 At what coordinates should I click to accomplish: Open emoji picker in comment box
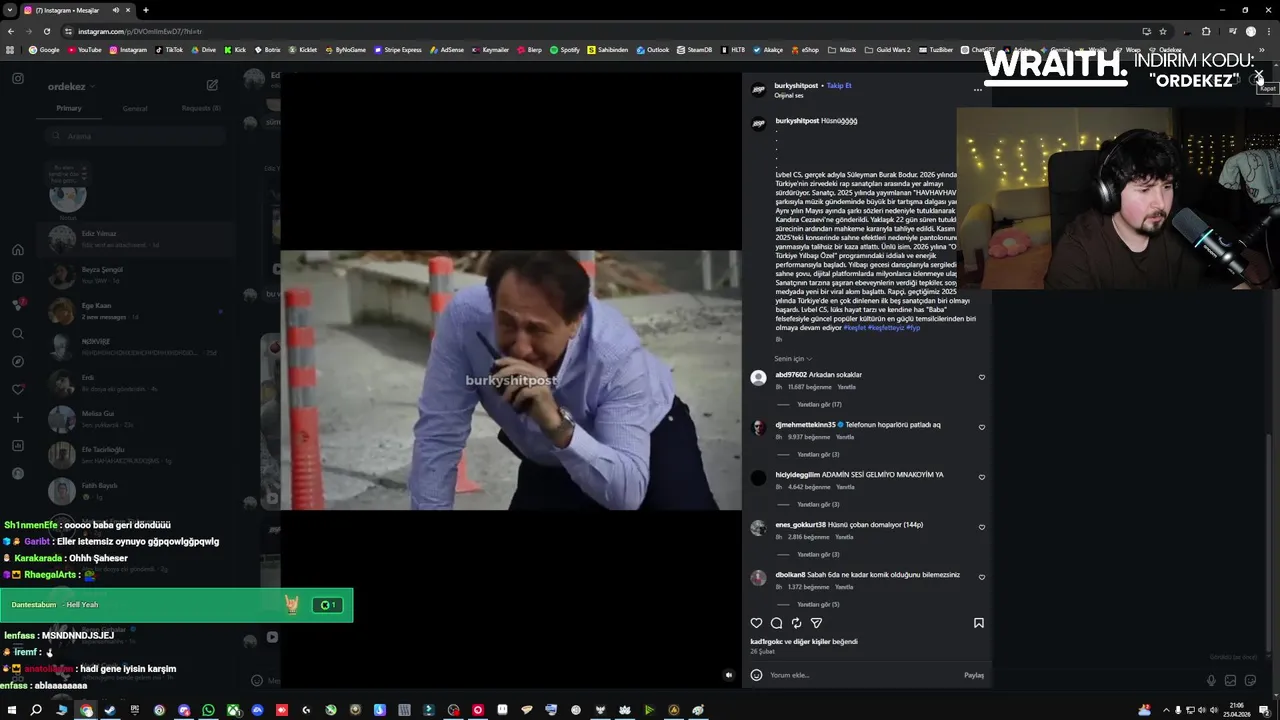756,675
